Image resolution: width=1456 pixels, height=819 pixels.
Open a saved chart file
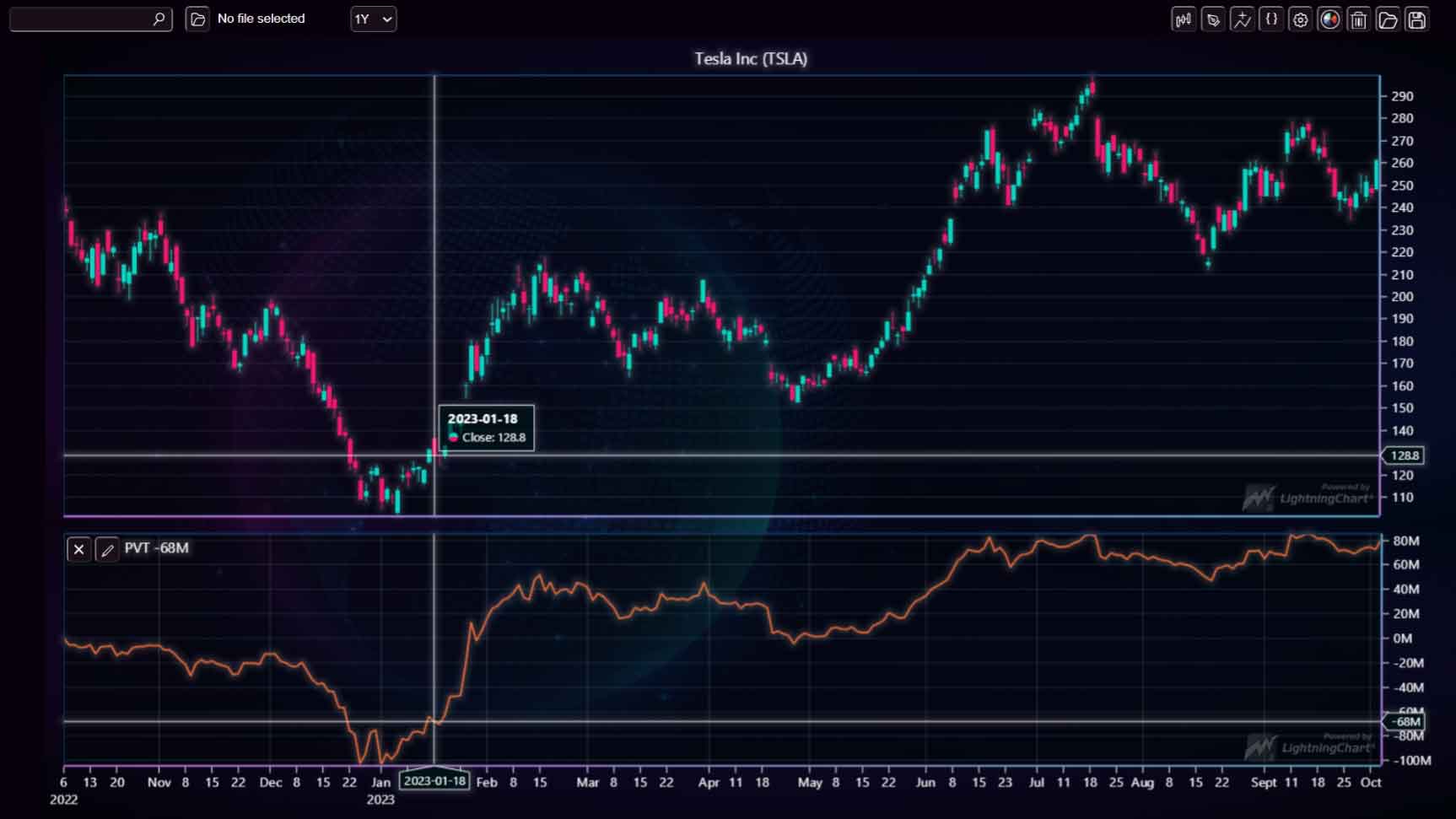pyautogui.click(x=1388, y=19)
